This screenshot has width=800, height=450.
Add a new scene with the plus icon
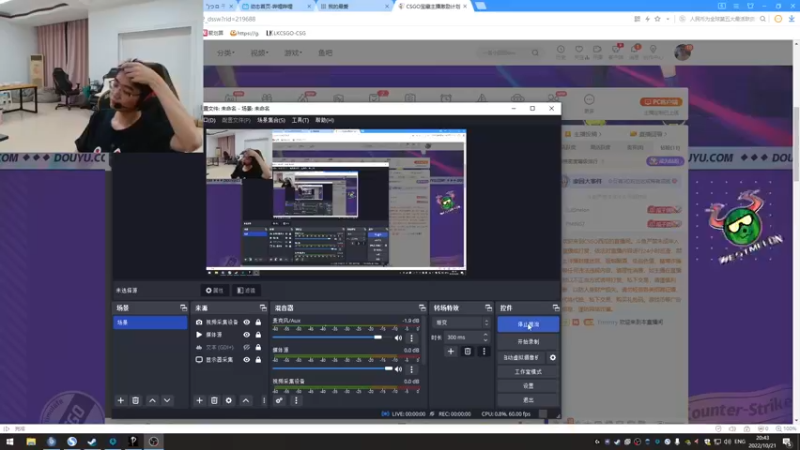tap(121, 401)
